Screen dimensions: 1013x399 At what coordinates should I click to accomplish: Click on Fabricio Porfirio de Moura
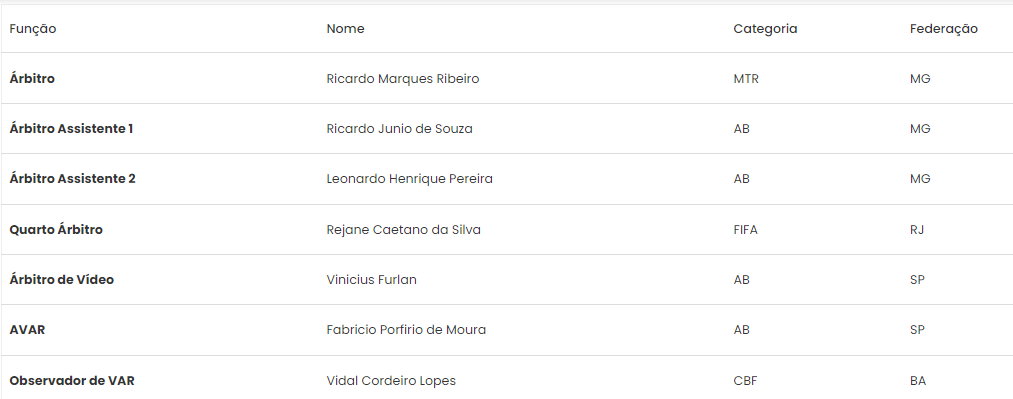click(406, 330)
